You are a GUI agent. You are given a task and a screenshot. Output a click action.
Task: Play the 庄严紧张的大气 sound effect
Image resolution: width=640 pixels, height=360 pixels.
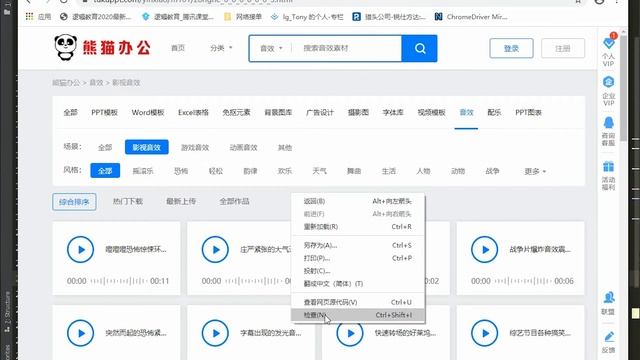[215, 249]
